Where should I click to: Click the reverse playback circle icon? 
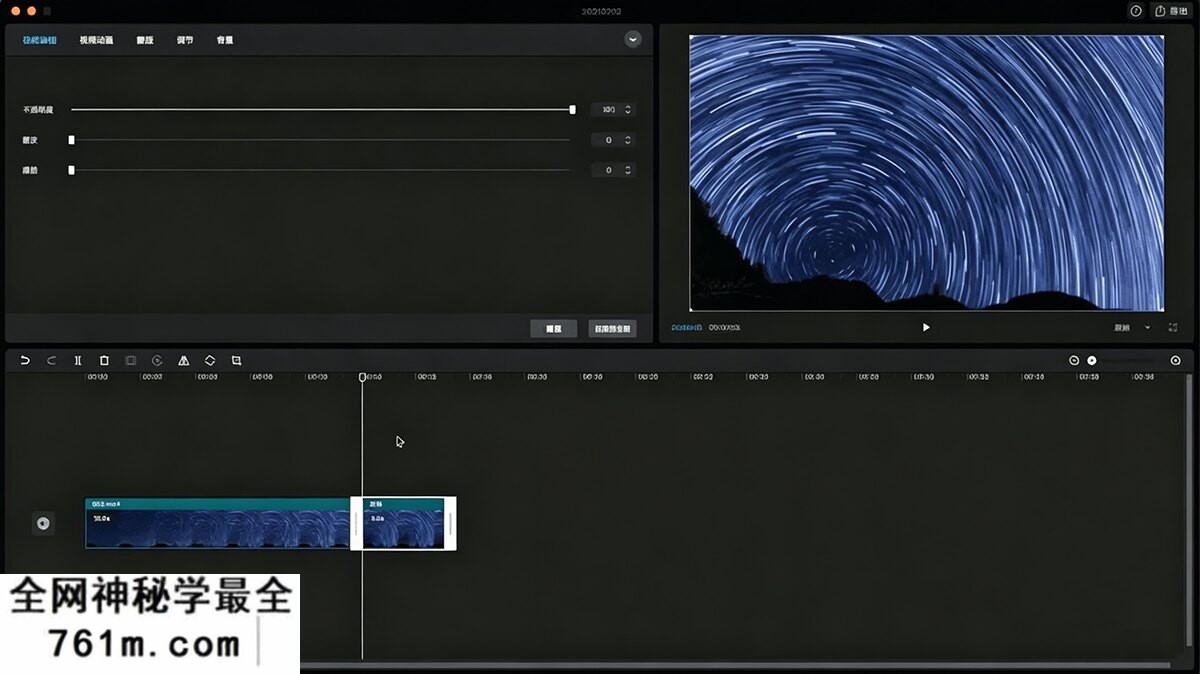157,360
